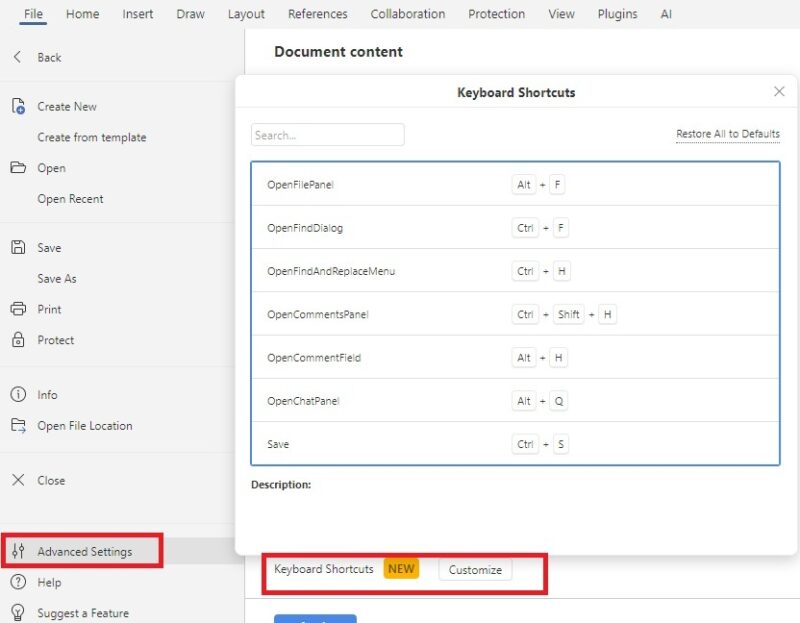Click the Print printer icon
This screenshot has width=800, height=623.
(18, 309)
